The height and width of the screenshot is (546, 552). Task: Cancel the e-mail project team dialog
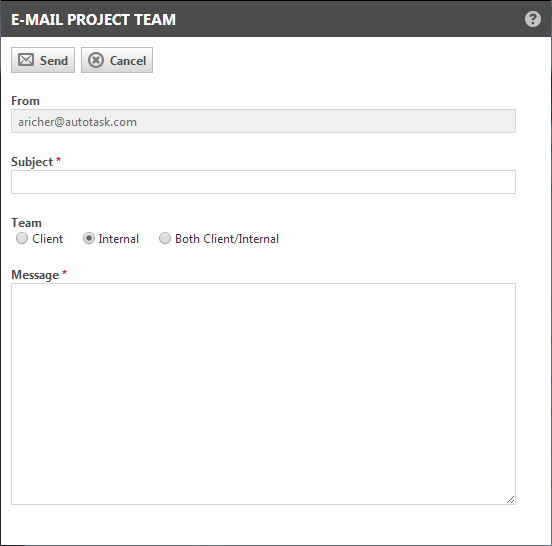tap(117, 60)
